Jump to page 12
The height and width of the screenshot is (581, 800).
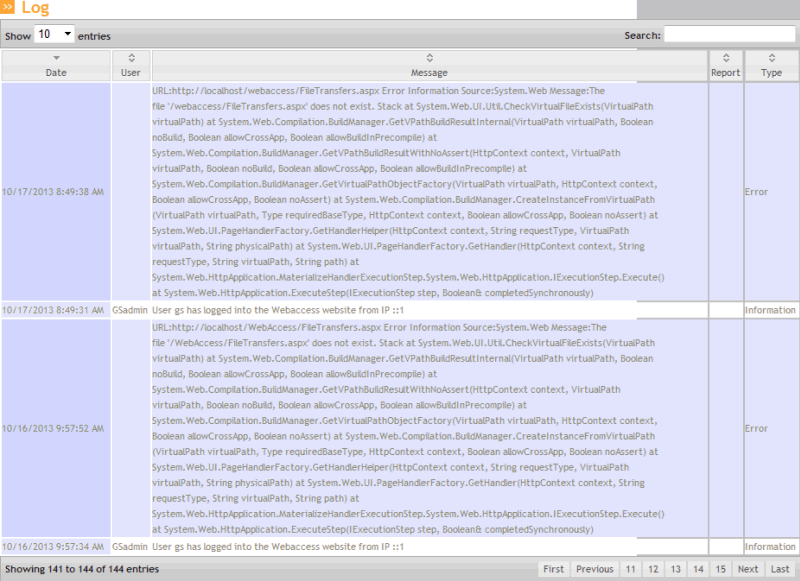pyautogui.click(x=654, y=569)
